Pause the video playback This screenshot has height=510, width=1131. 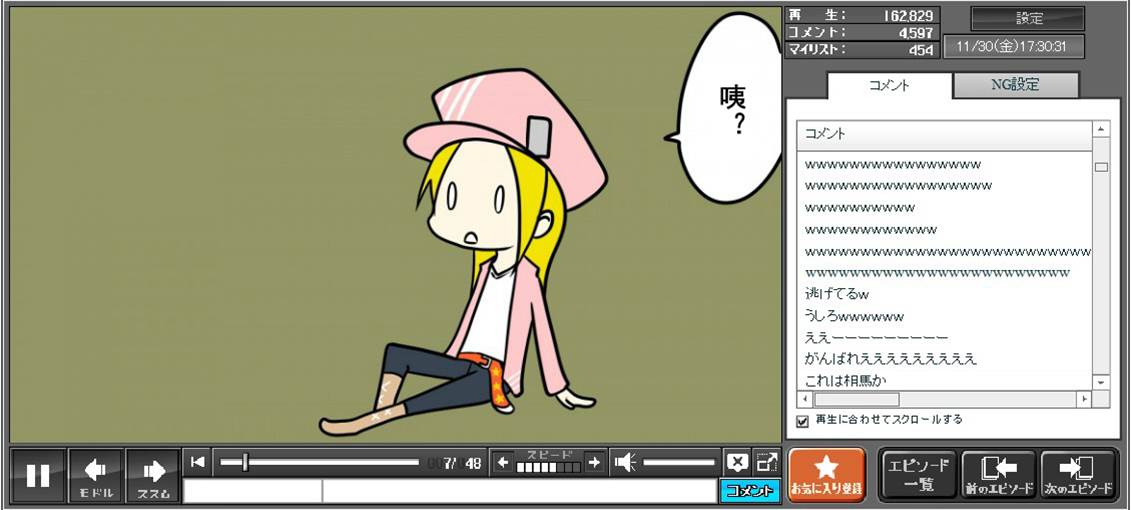[x=38, y=475]
